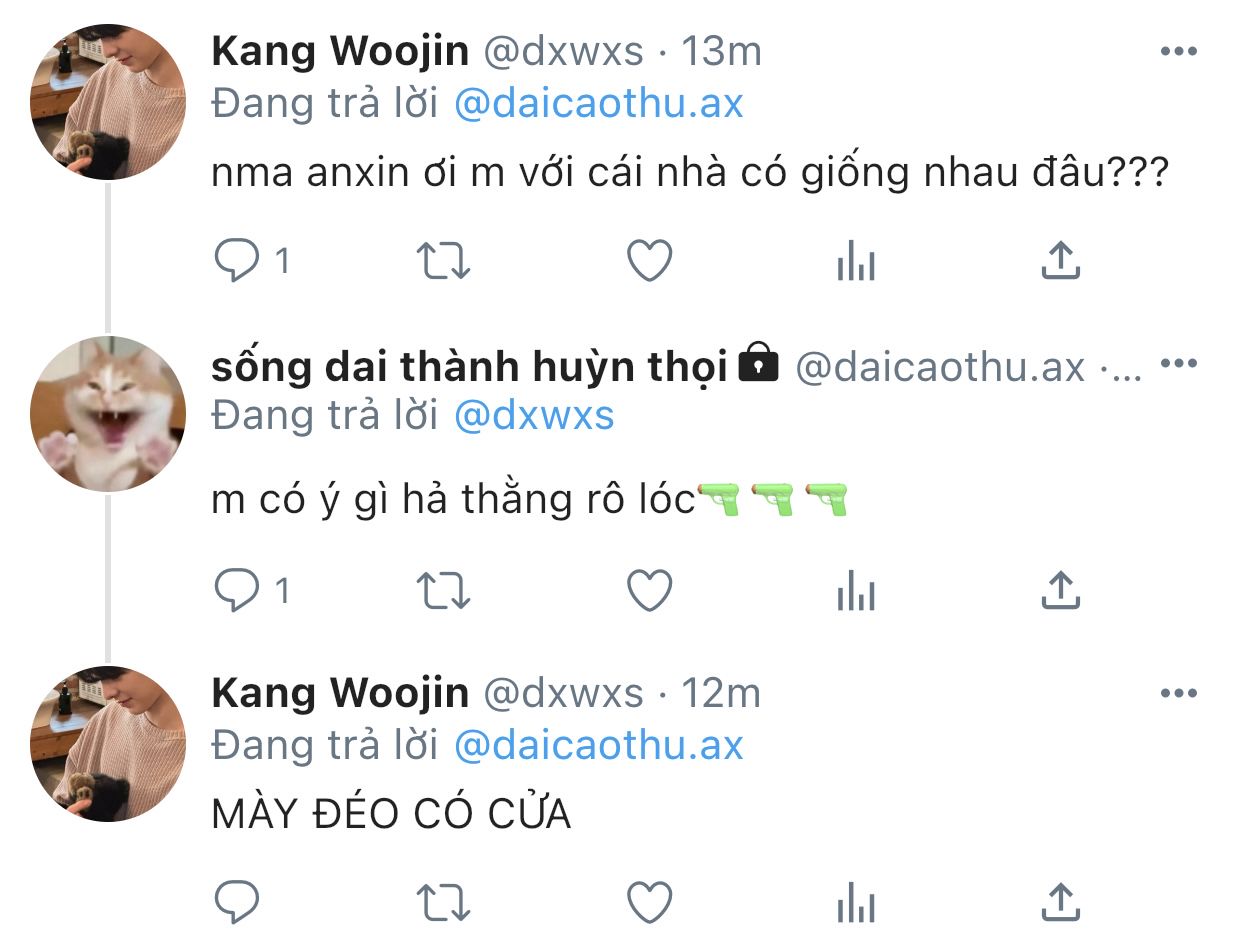Image resolution: width=1242 pixels, height=943 pixels.
Task: Share the middle tweet
Action: pyautogui.click(x=1060, y=590)
